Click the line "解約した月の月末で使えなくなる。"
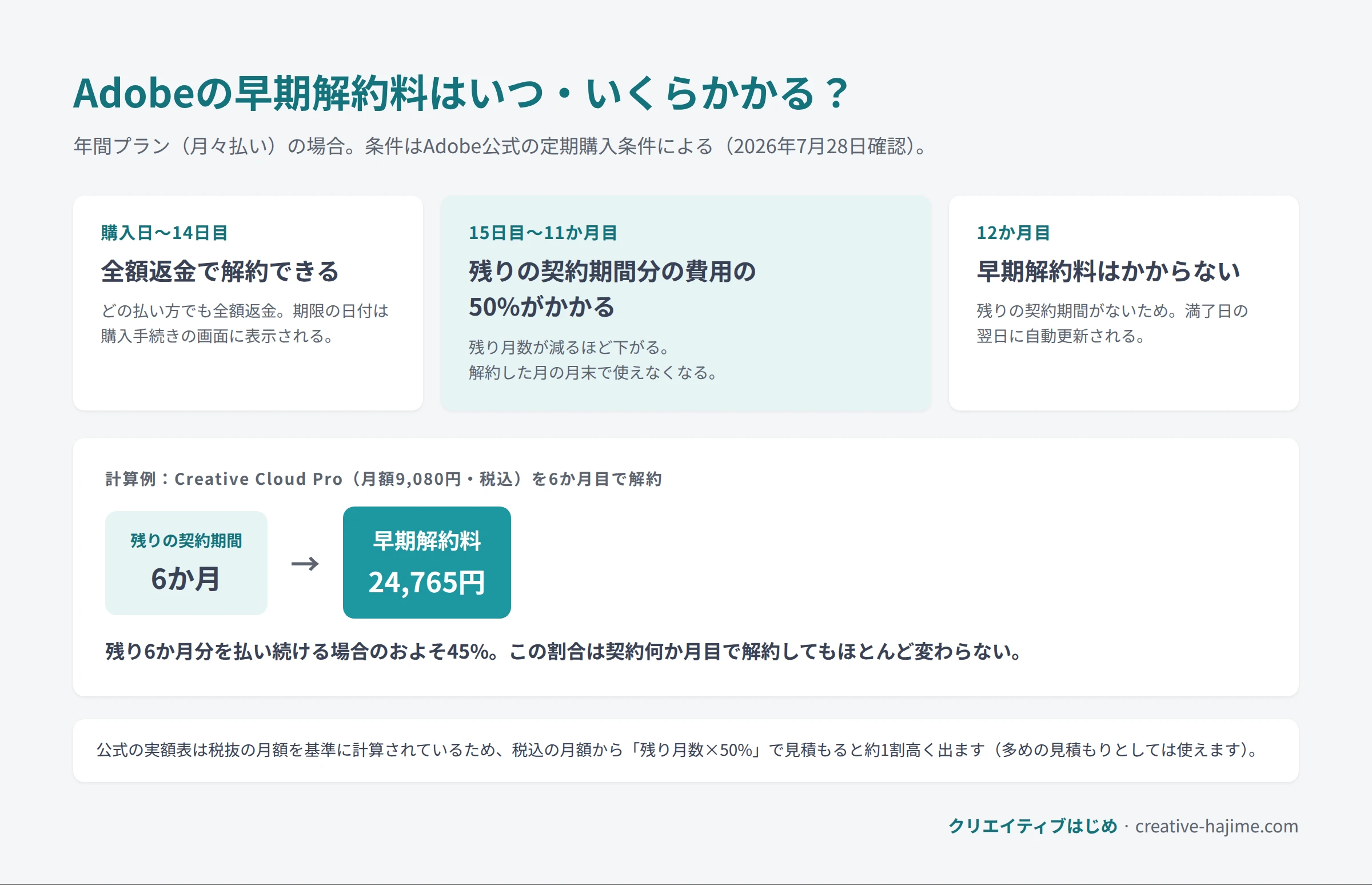The height and width of the screenshot is (885, 1372). click(593, 373)
